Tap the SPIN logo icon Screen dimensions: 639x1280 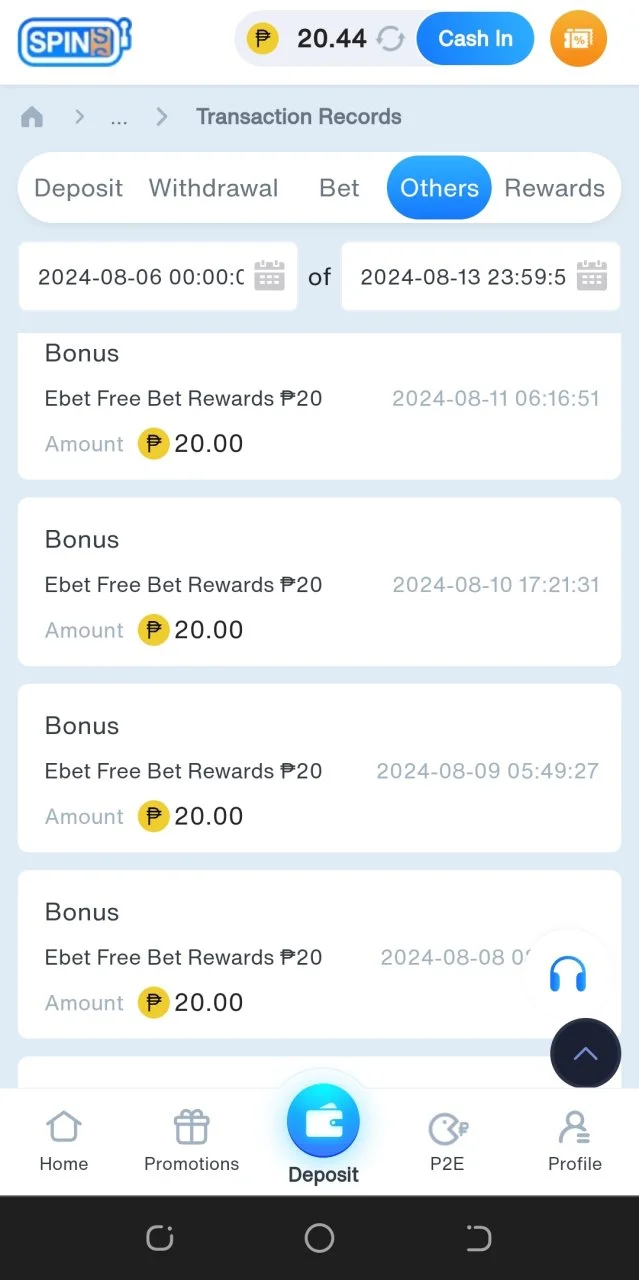coord(75,41)
